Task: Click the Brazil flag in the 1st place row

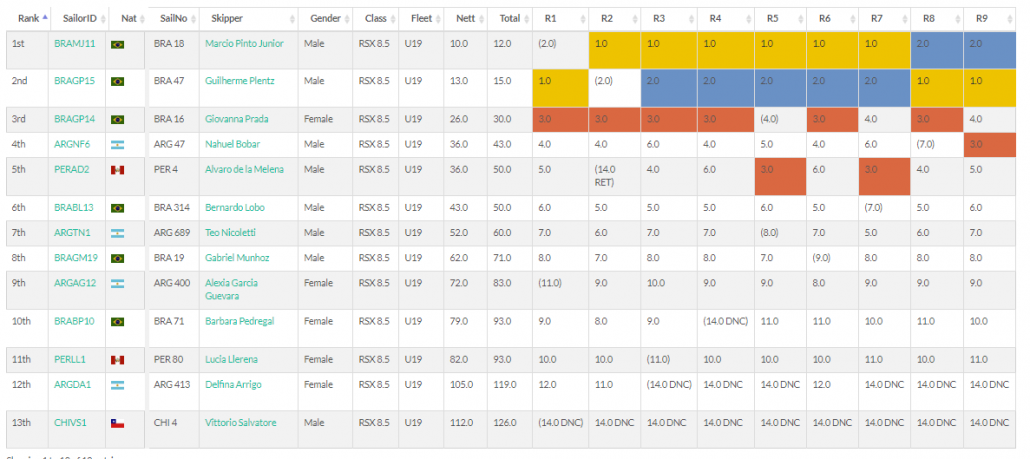Action: click(x=118, y=44)
